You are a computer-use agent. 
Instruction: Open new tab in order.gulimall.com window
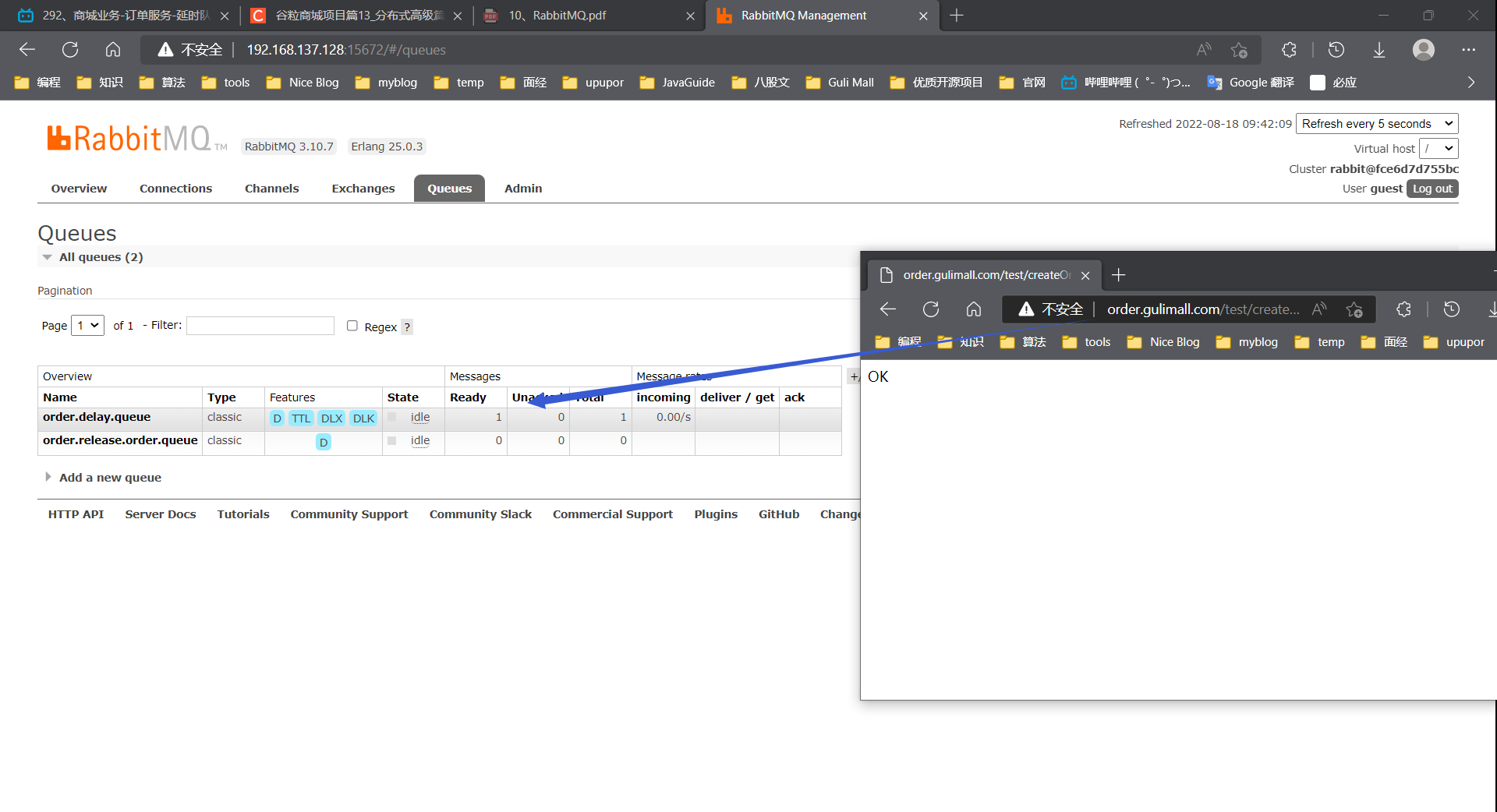pyautogui.click(x=1119, y=275)
